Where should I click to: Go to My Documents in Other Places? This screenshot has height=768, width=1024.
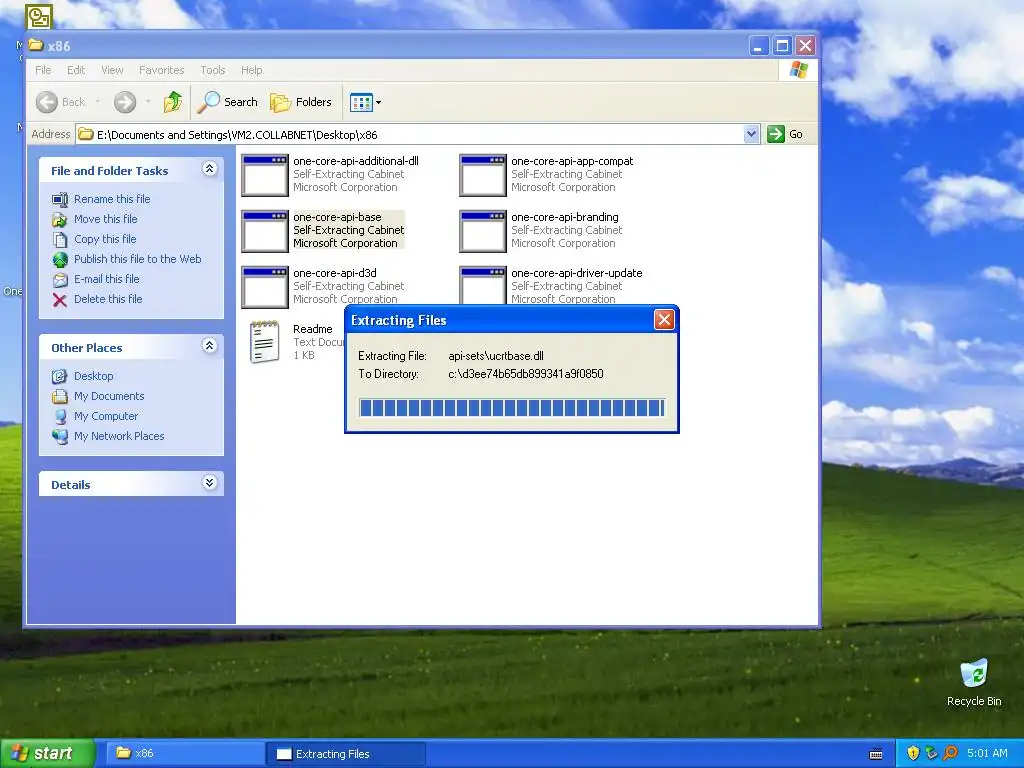[x=109, y=396]
